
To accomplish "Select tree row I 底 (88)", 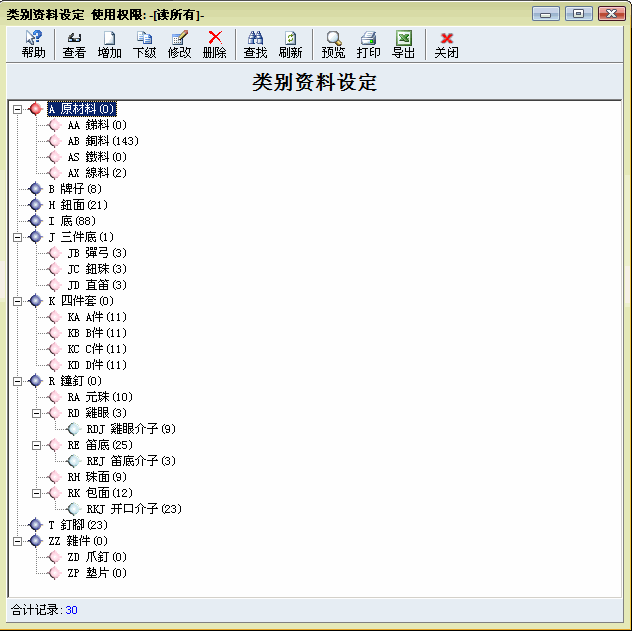I will point(72,221).
